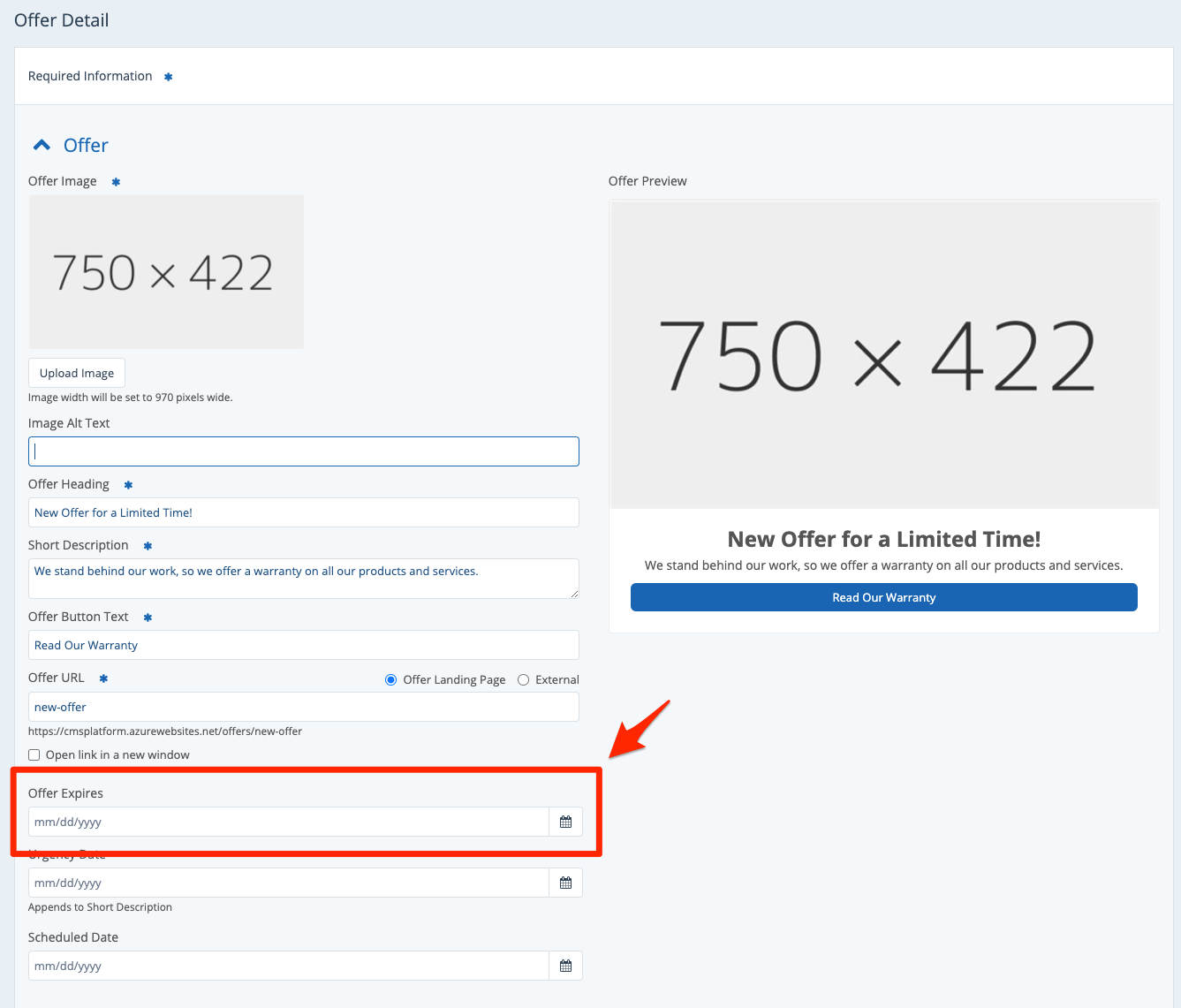Viewport: 1181px width, 1008px height.
Task: Click the Scheduled Date input field
Action: (288, 966)
